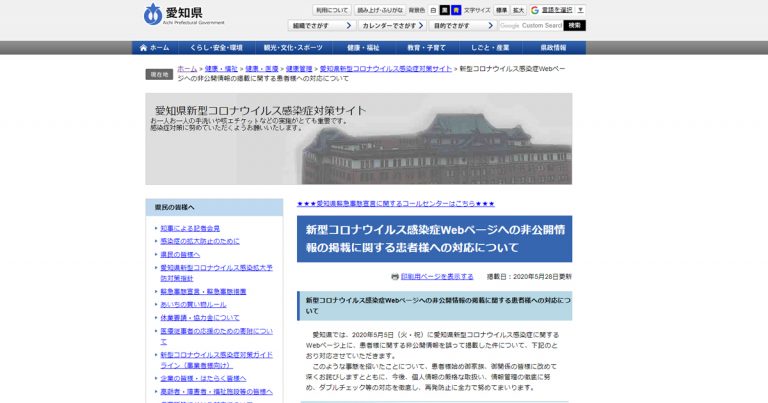The width and height of the screenshot is (768, 403).
Task: Click breadcrumb link ホーム
Action: coord(187,69)
